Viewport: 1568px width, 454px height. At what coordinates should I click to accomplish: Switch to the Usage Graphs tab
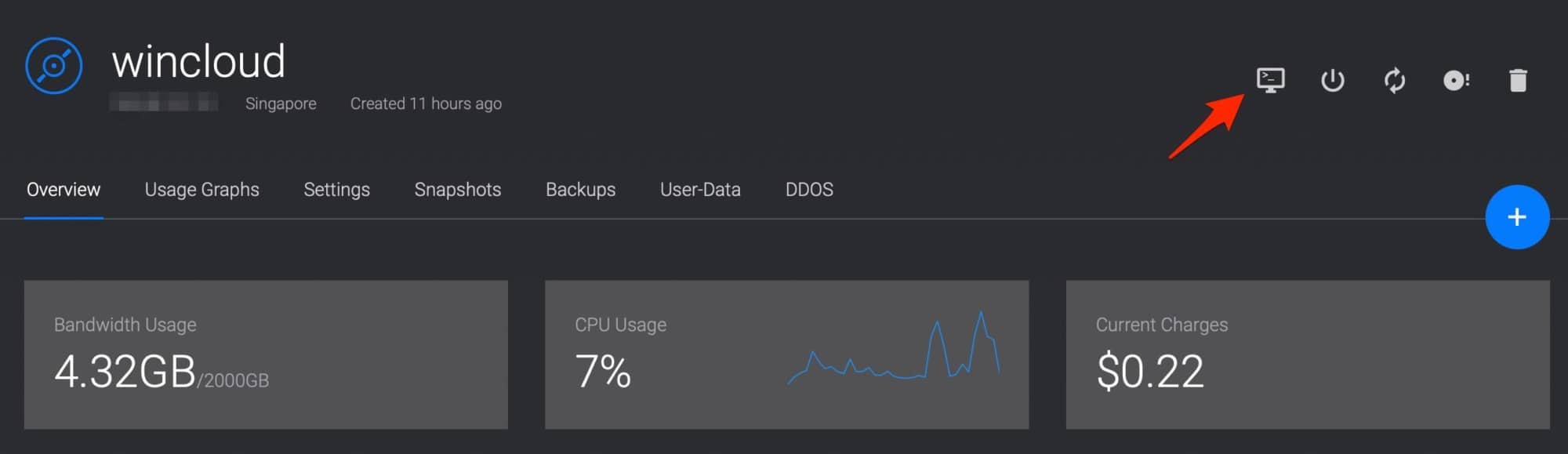(x=201, y=190)
